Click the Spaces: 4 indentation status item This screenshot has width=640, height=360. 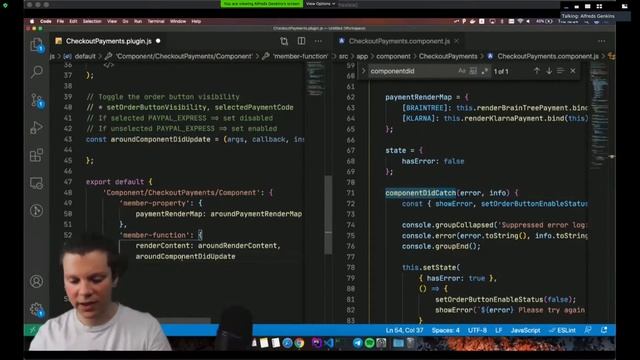pyautogui.click(x=446, y=330)
